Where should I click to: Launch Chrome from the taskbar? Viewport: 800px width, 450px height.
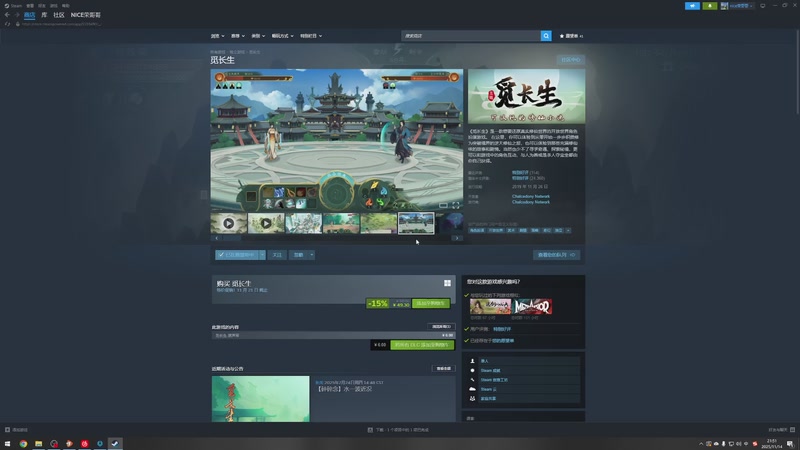click(23, 443)
